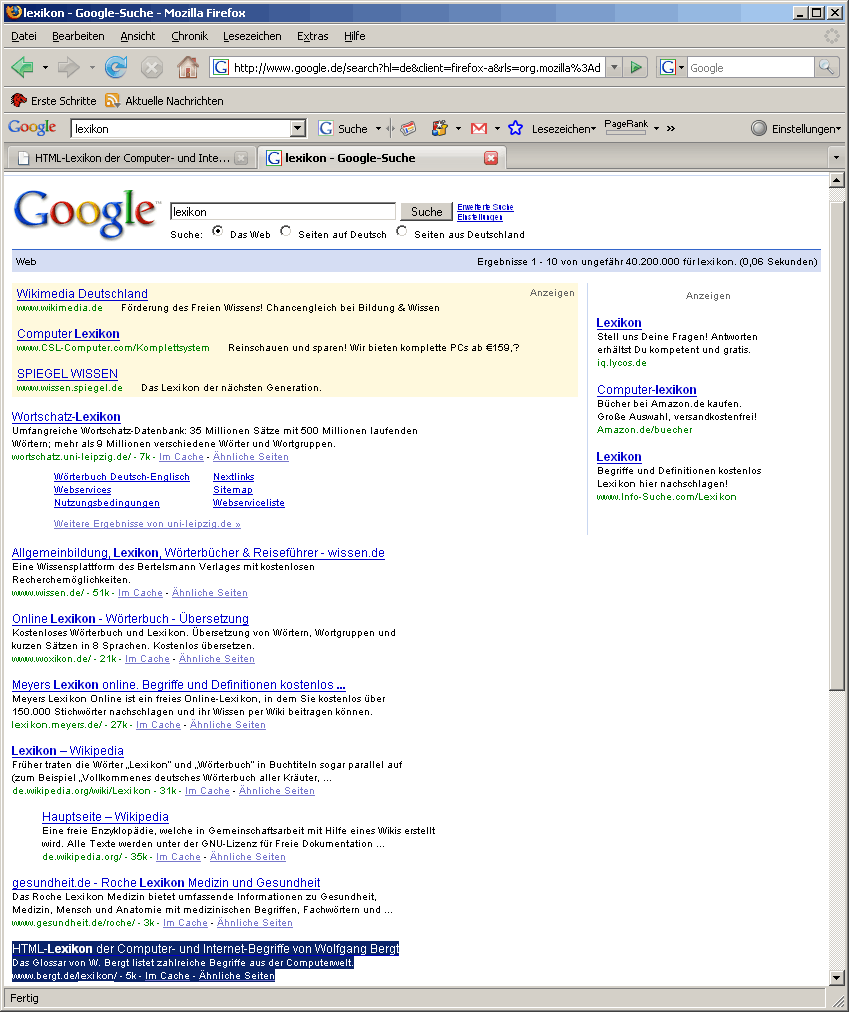Image resolution: width=849 pixels, height=1012 pixels.
Task: Open the Extras menu
Action: (312, 36)
